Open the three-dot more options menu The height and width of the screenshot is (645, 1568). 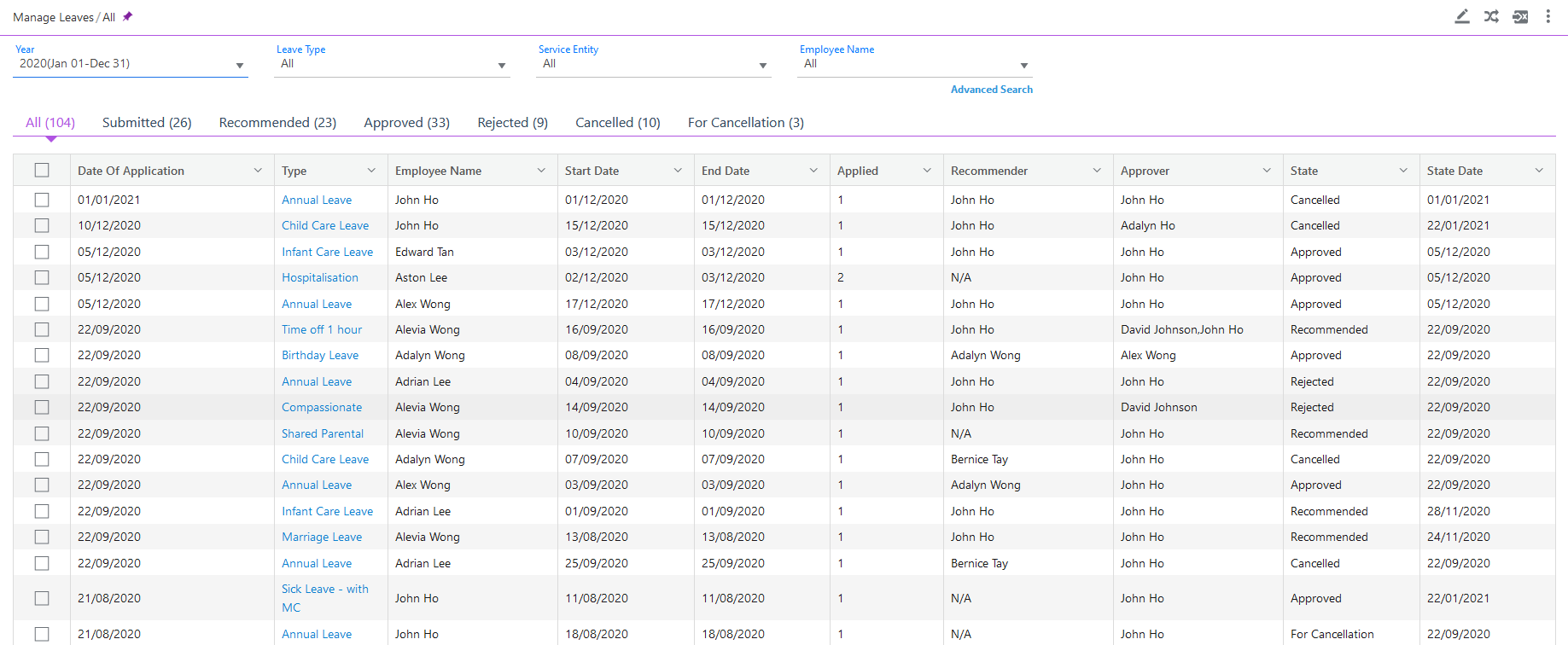(x=1548, y=16)
